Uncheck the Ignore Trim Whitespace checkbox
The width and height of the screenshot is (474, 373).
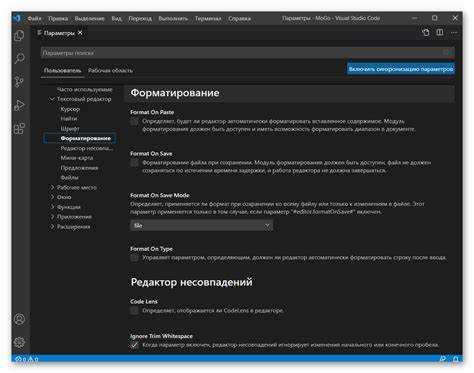coord(134,345)
